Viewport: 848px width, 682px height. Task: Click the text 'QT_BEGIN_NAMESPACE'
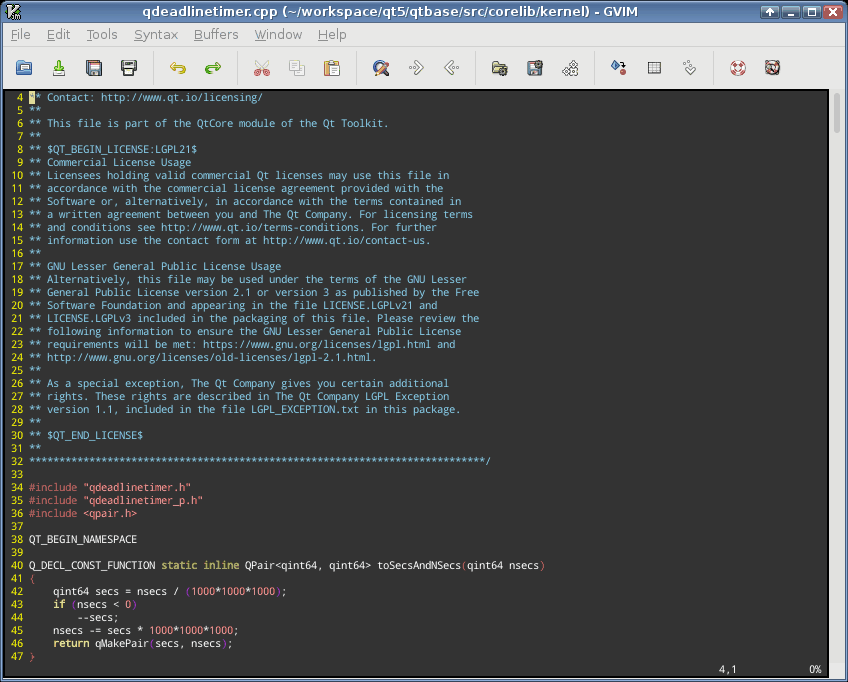[83, 539]
